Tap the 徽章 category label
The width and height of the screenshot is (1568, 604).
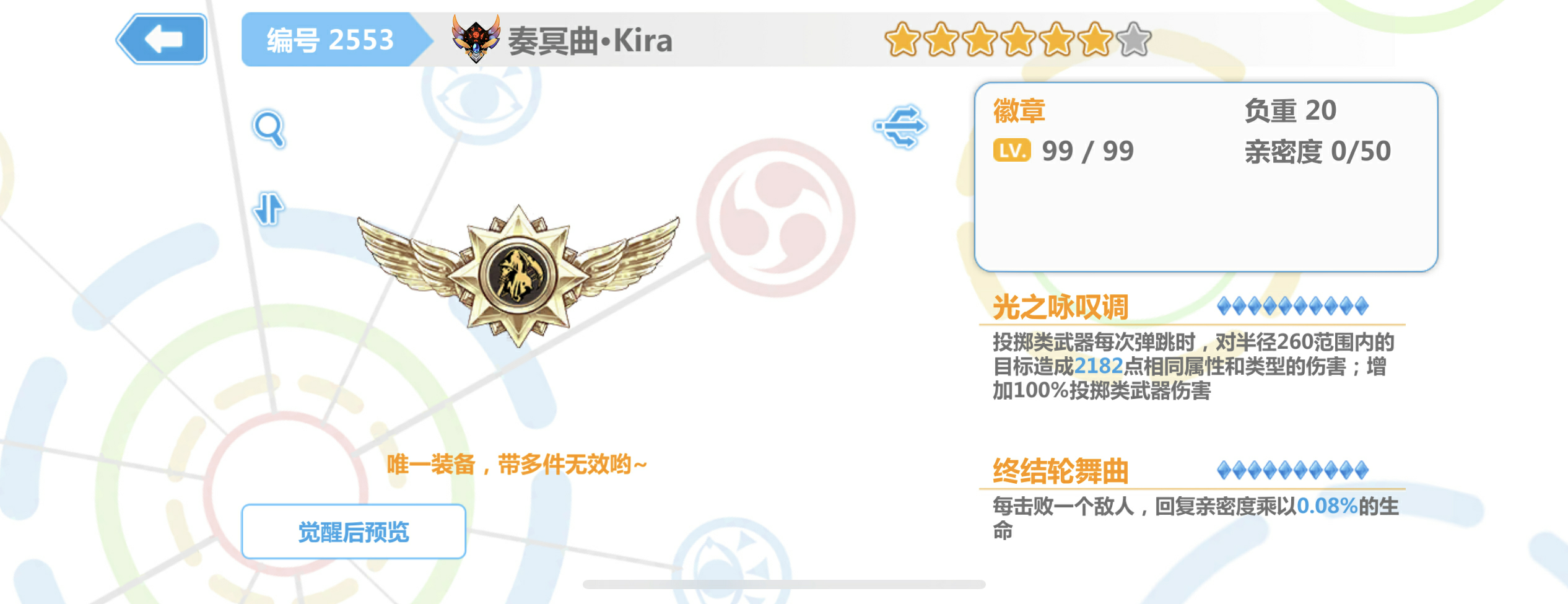pyautogui.click(x=1019, y=111)
